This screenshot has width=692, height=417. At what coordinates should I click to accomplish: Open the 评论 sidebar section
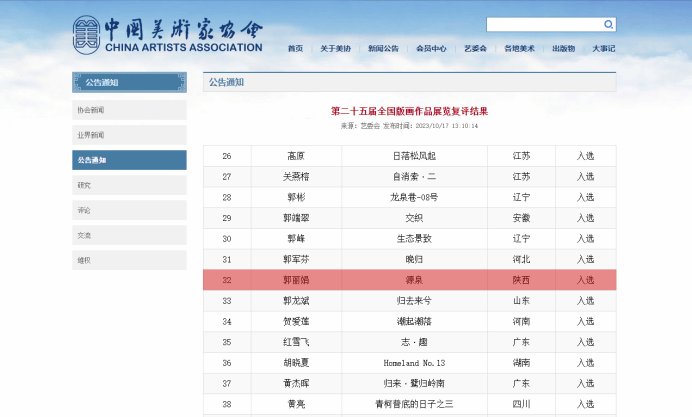pyautogui.click(x=129, y=210)
